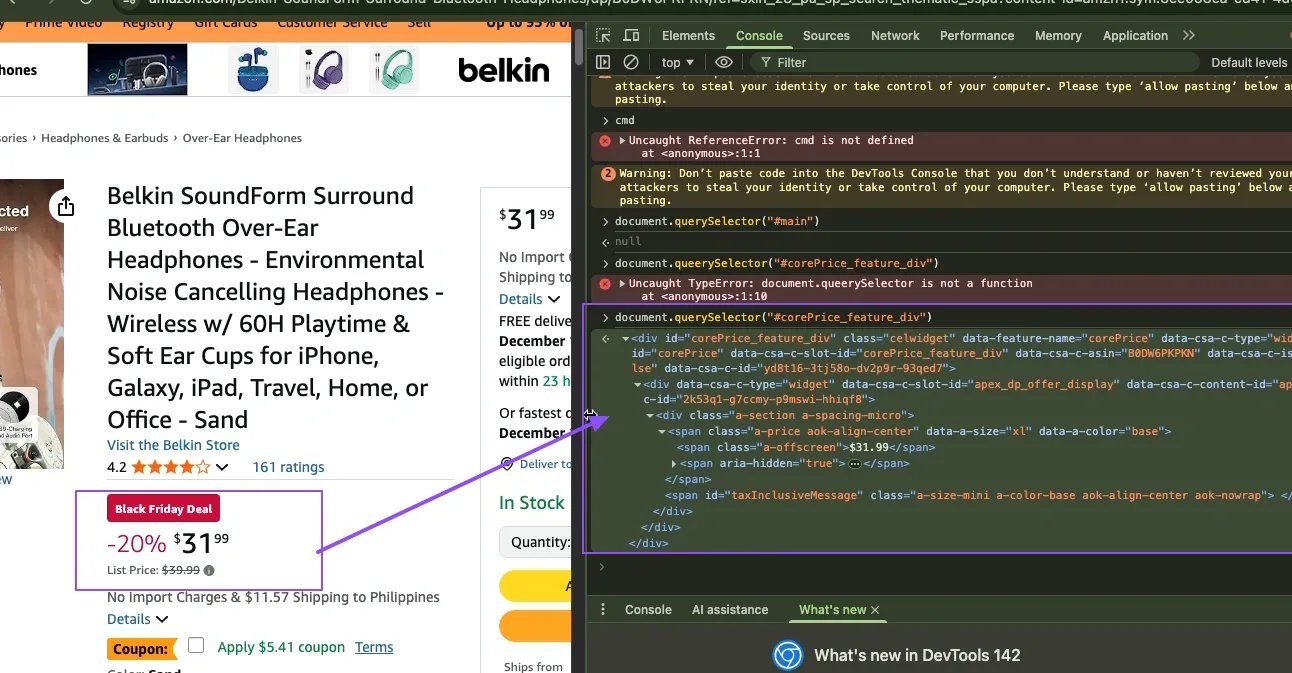
Task: Toggle the console sidebar panel
Action: pos(603,62)
